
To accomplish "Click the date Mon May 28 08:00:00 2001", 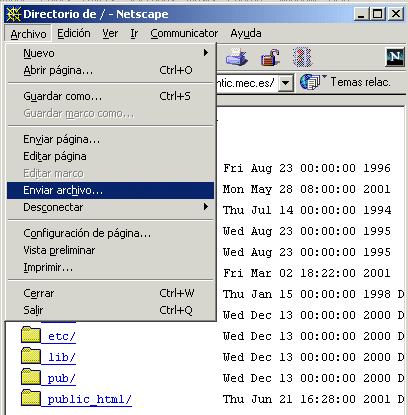I will 307,189.
